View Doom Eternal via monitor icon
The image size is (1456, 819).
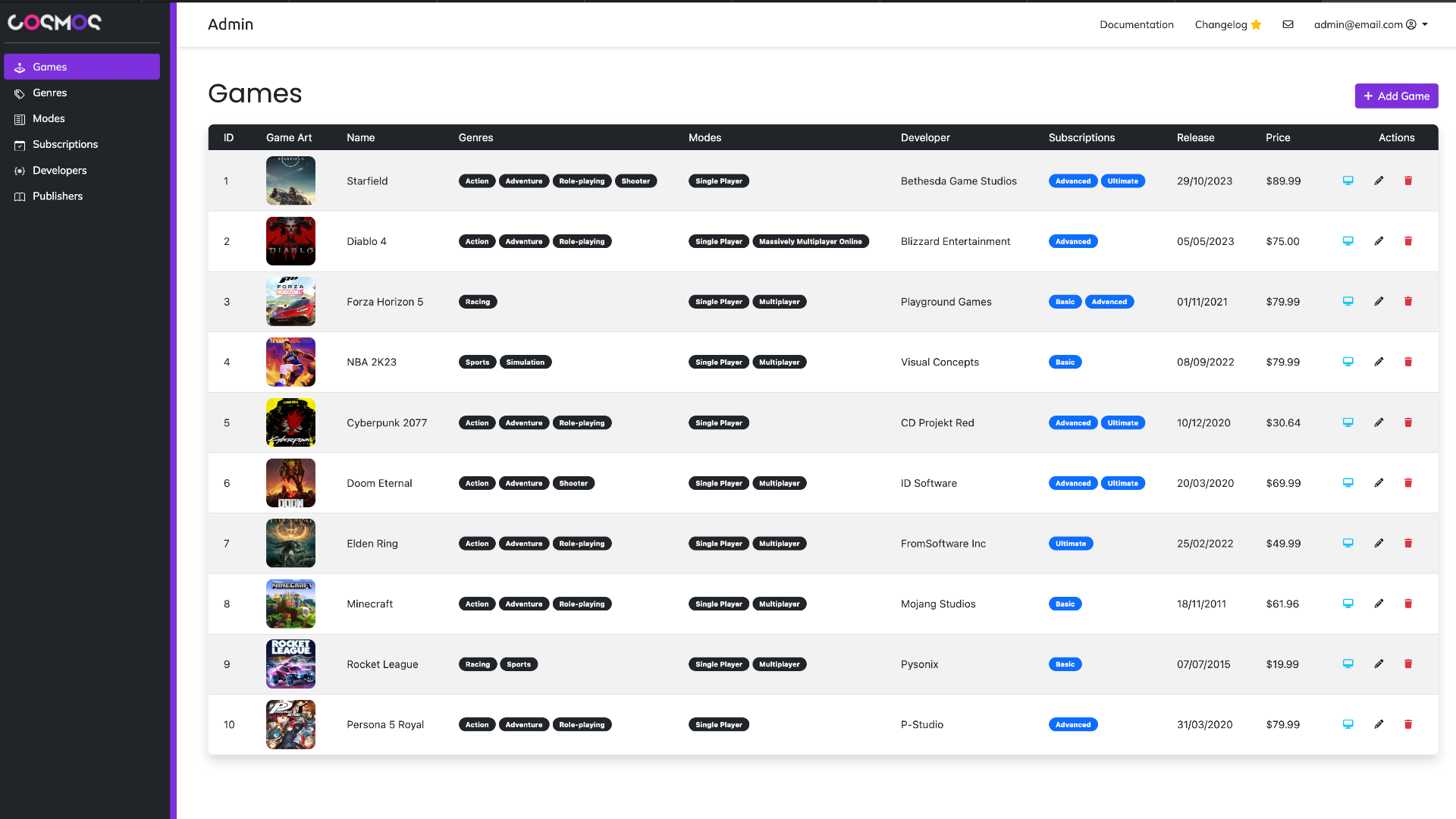(x=1348, y=482)
